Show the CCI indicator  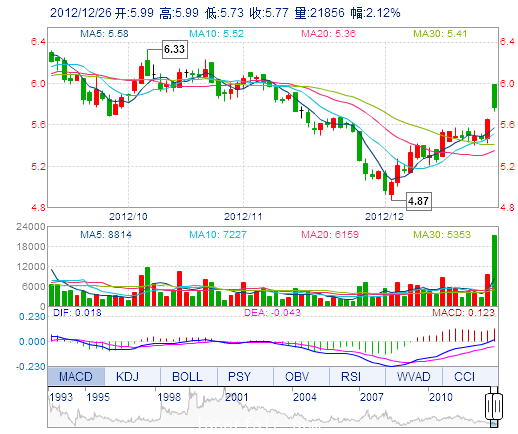(x=464, y=376)
